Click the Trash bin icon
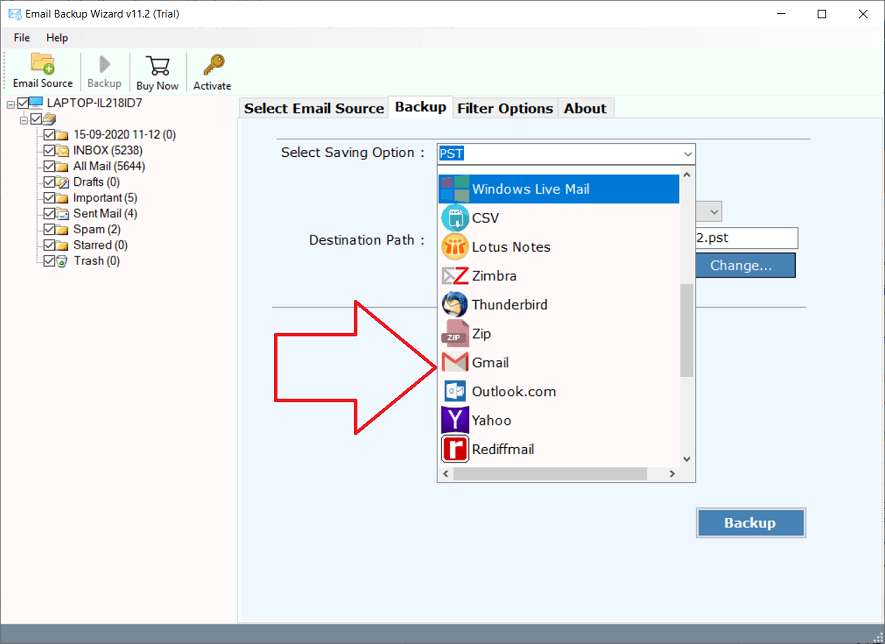The width and height of the screenshot is (885, 644). (62, 261)
